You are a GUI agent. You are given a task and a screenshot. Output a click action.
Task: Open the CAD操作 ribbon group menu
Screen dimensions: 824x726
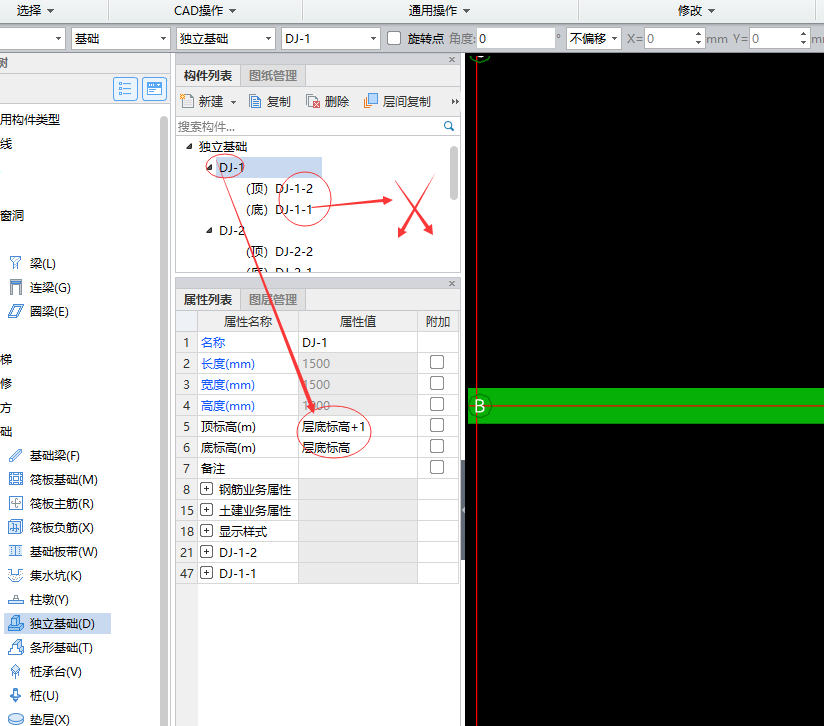[x=205, y=11]
